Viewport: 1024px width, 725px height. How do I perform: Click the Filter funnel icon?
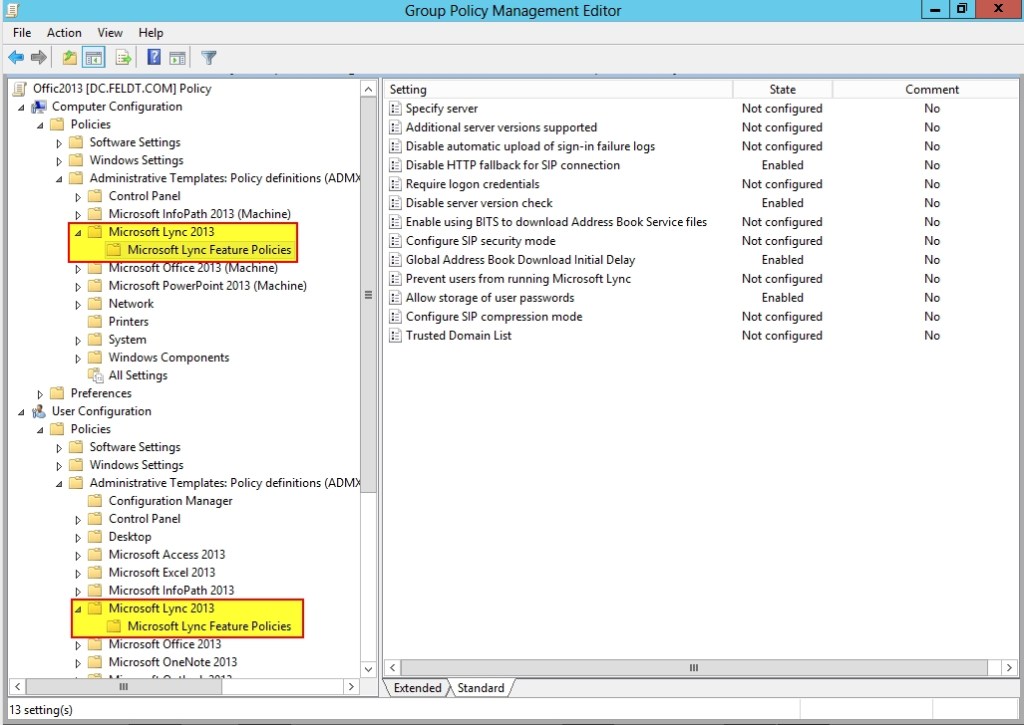(209, 58)
